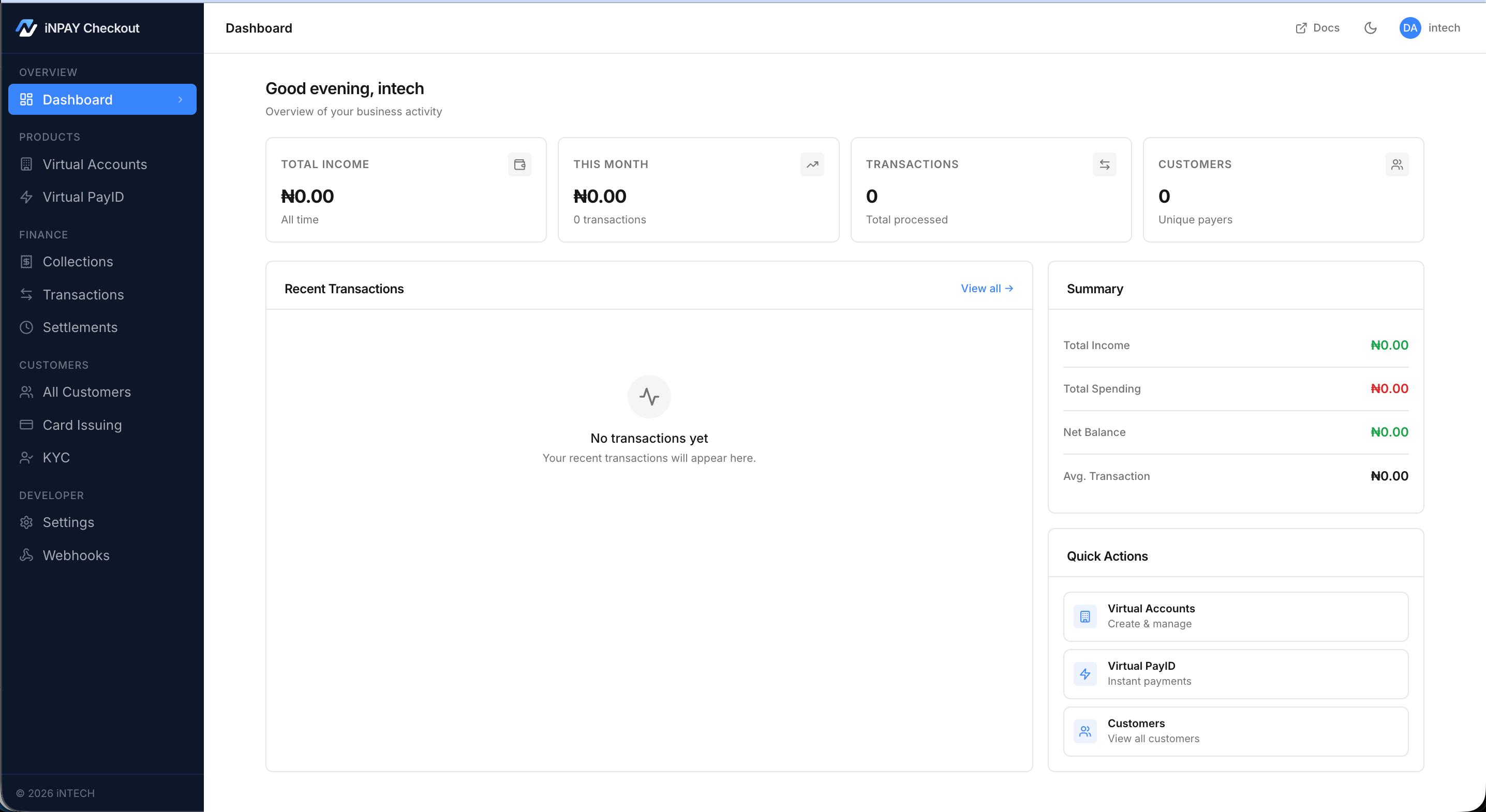The height and width of the screenshot is (812, 1486).
Task: Click the View all transactions link
Action: pos(986,289)
